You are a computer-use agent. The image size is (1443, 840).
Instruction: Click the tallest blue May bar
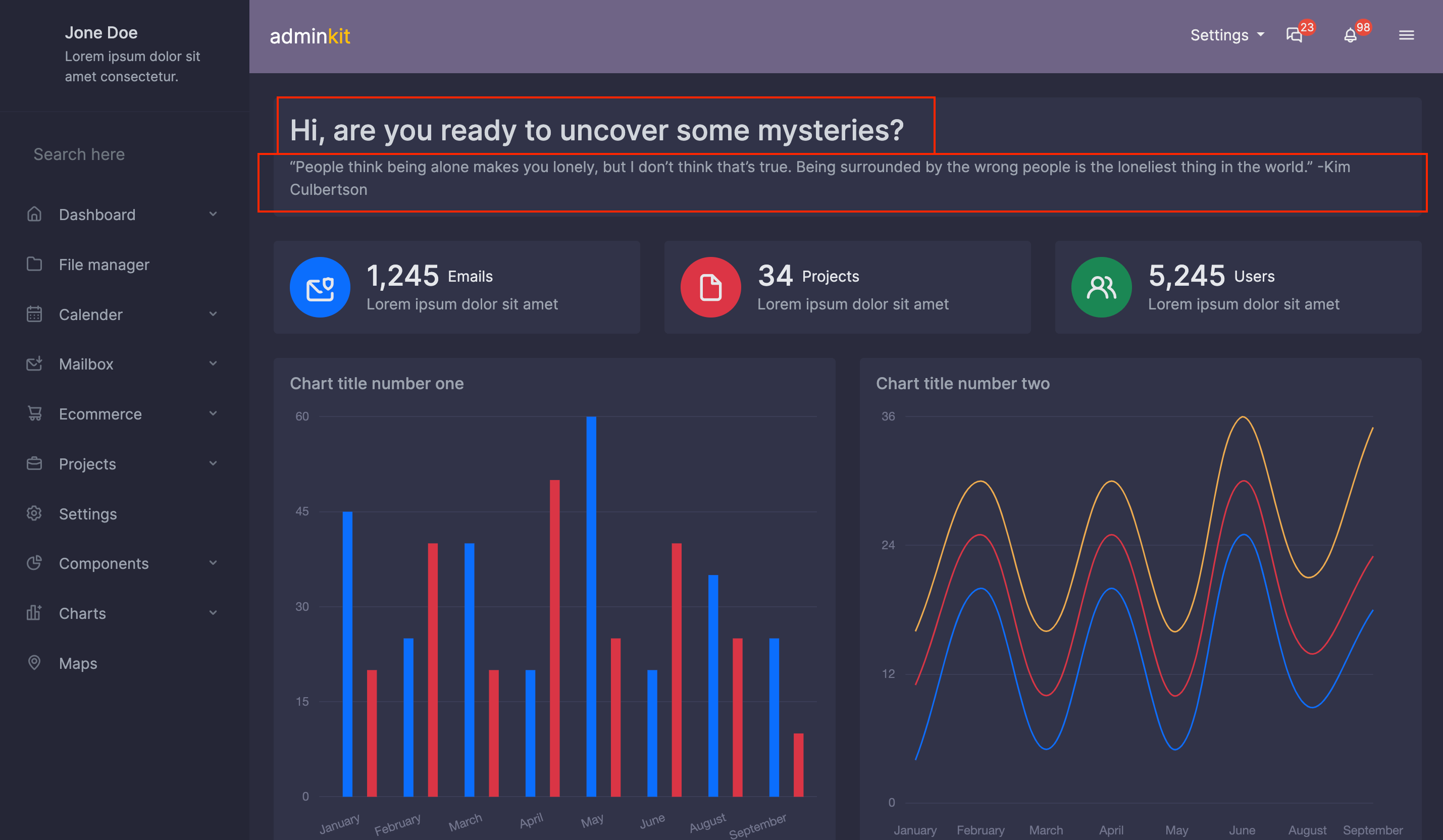[x=591, y=606]
